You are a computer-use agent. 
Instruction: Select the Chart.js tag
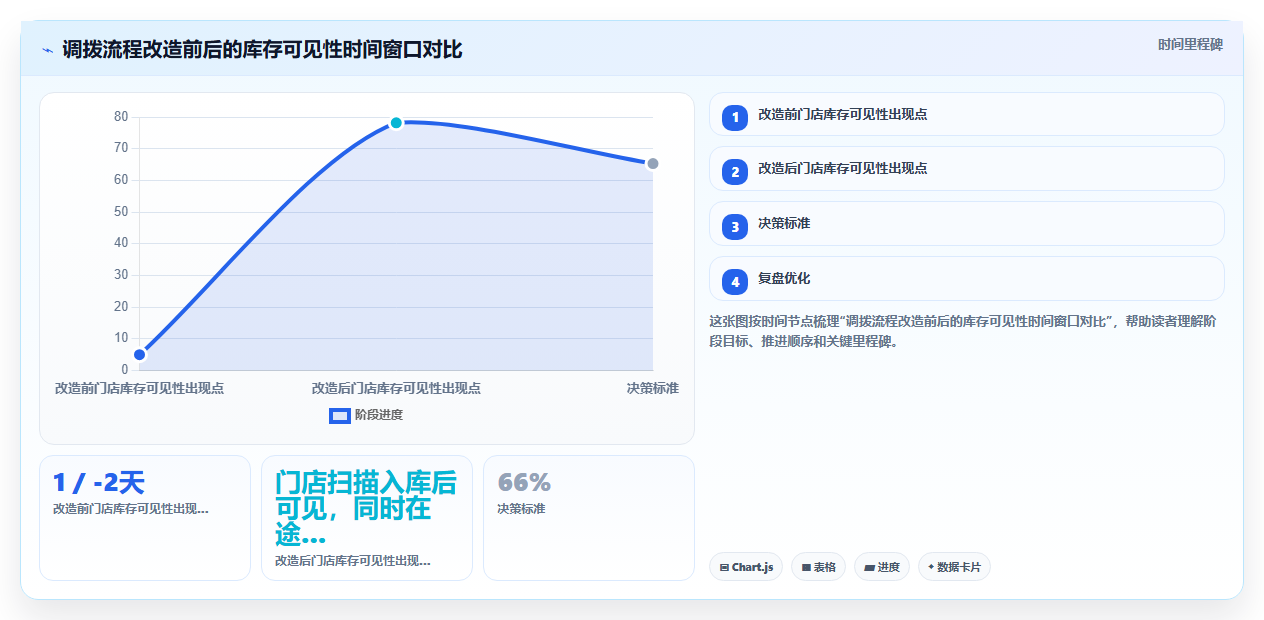[x=746, y=567]
